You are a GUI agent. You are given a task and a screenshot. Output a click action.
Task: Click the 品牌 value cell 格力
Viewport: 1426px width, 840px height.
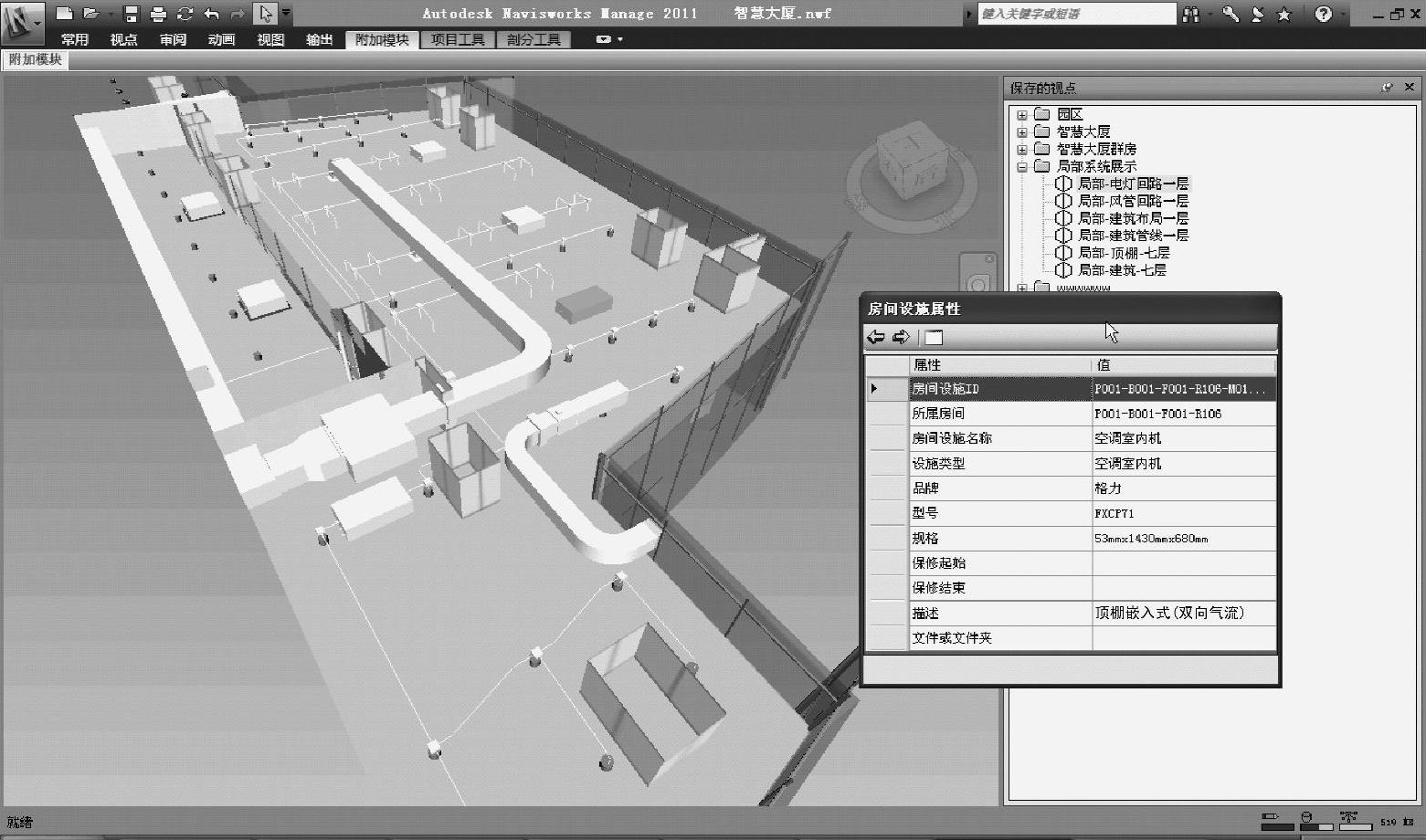pos(1184,488)
